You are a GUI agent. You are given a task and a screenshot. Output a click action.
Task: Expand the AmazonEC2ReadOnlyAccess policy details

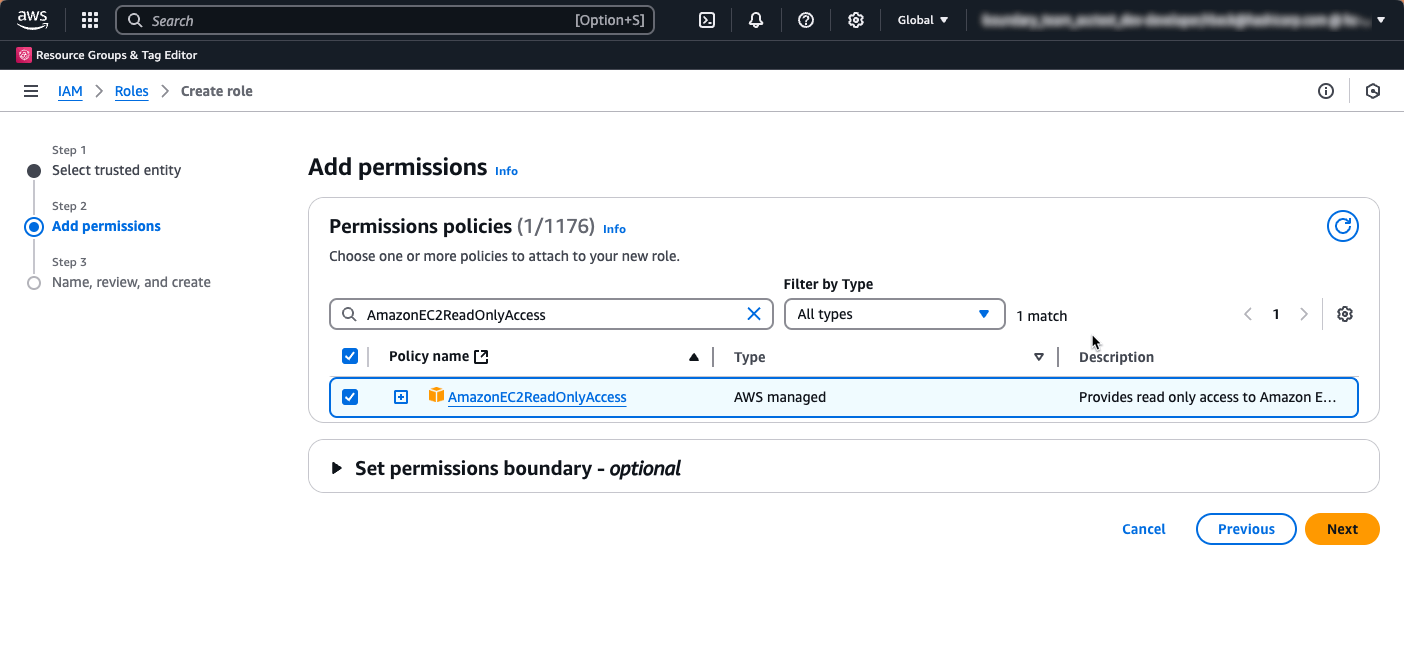tap(401, 397)
